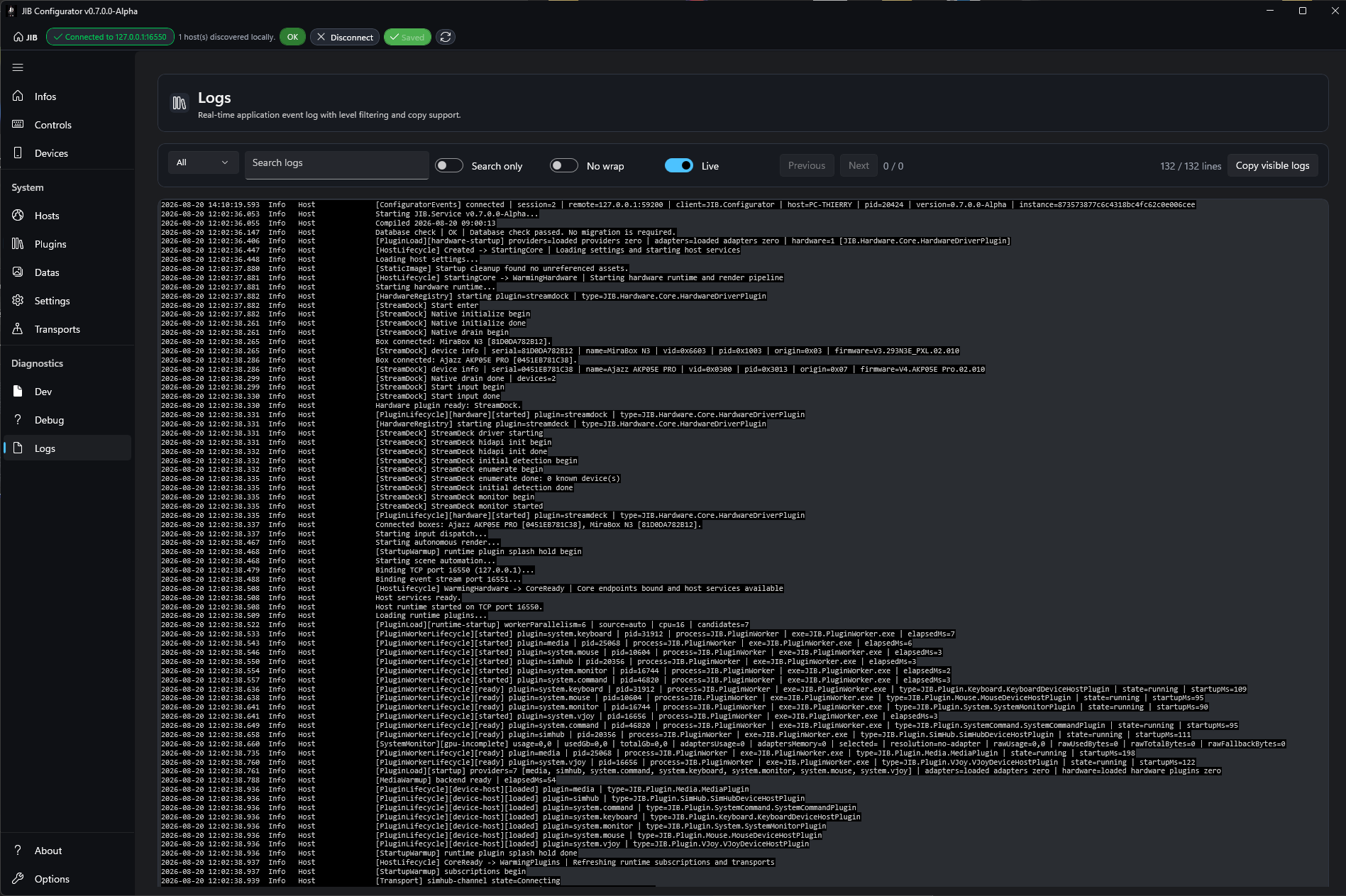
Task: Click the Settings gear icon
Action: (x=18, y=300)
